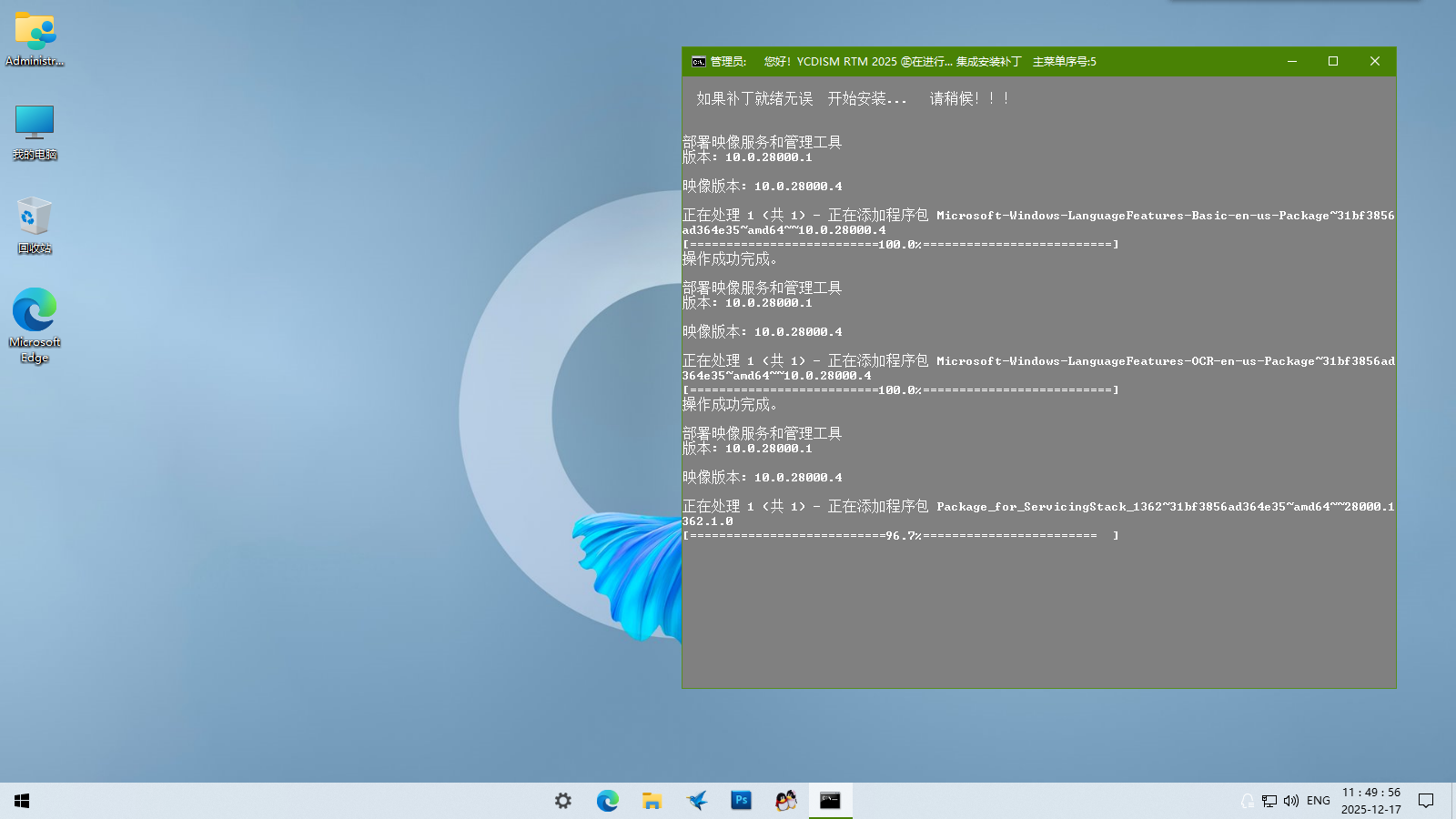The height and width of the screenshot is (819, 1456).
Task: Click the white head-shaped tray icon
Action: (1248, 801)
